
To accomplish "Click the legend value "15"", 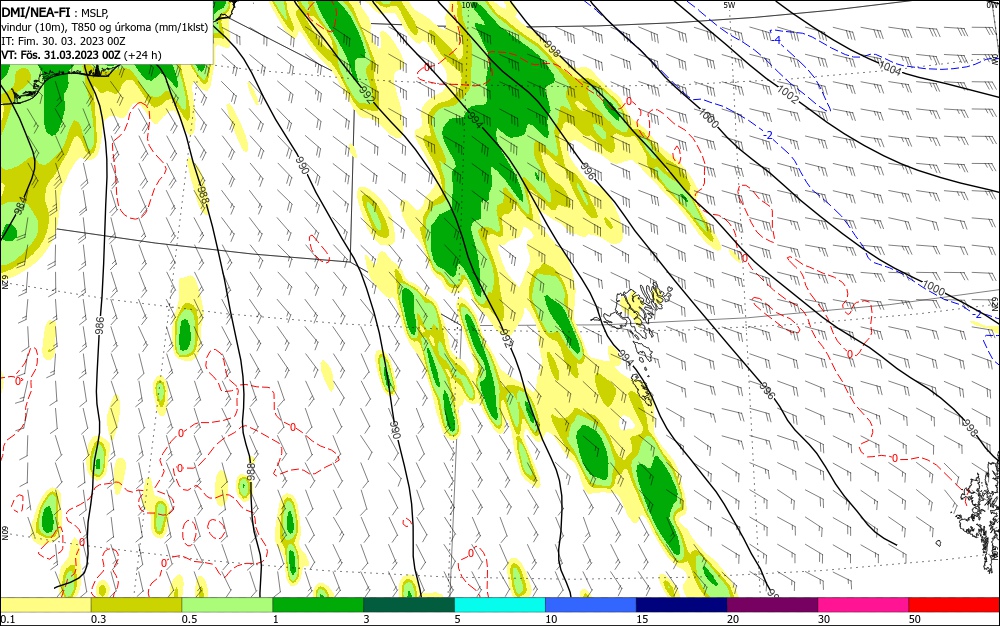I will point(642,619).
